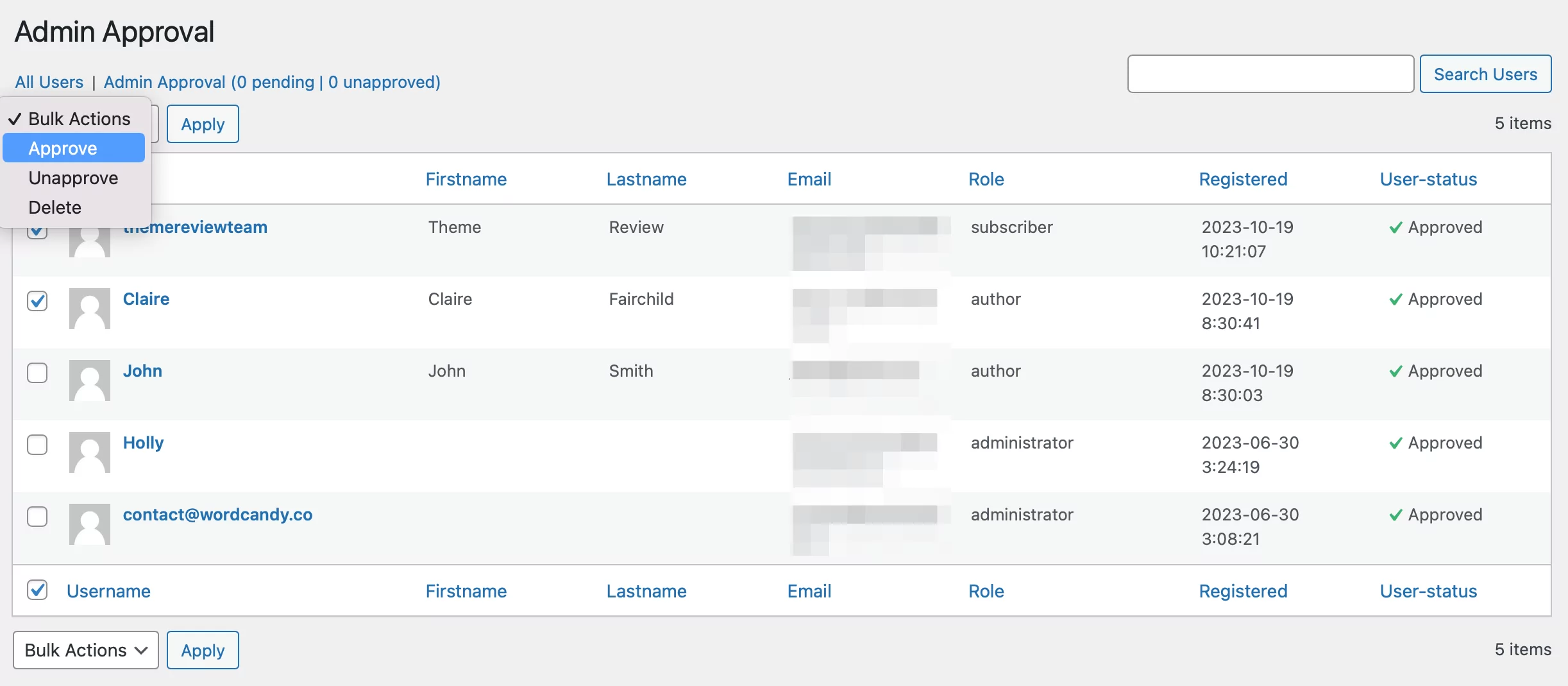
Task: Click the footer Firstname column link
Action: (x=466, y=591)
